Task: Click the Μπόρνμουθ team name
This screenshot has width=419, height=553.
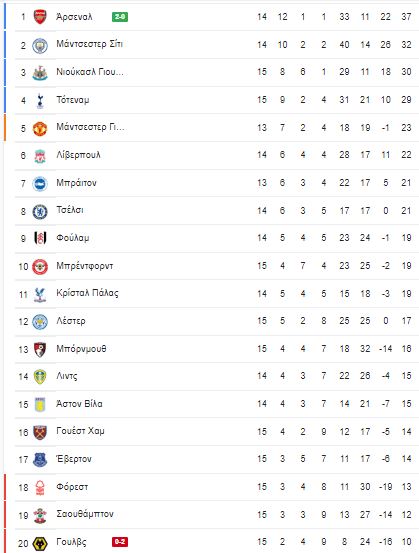Action: pyautogui.click(x=81, y=349)
